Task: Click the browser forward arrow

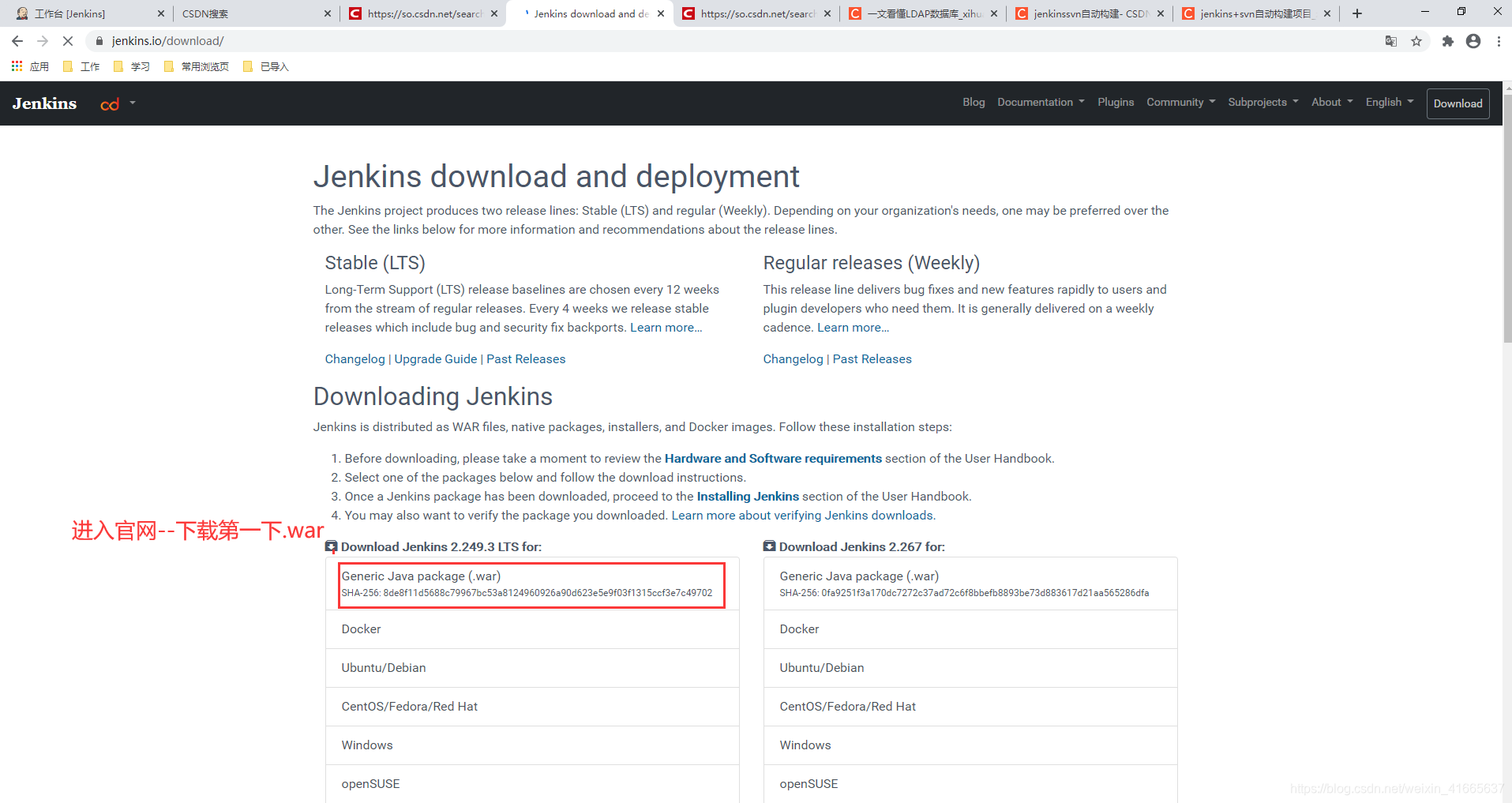Action: coord(43,41)
